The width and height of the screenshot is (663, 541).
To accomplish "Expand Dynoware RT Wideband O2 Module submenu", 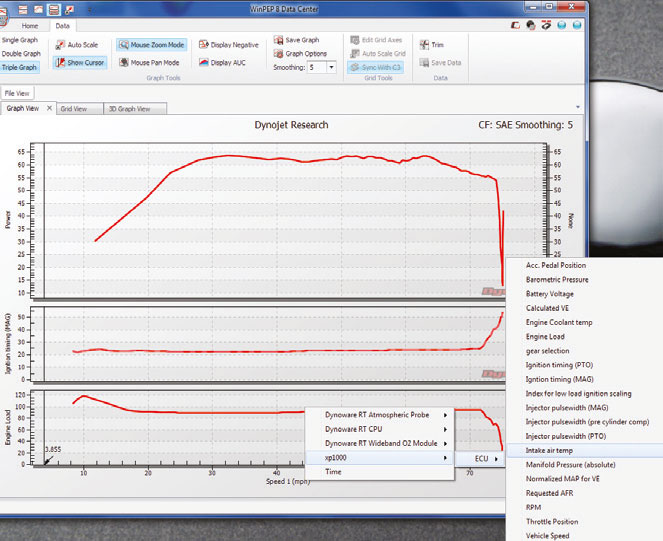I will pos(380,443).
